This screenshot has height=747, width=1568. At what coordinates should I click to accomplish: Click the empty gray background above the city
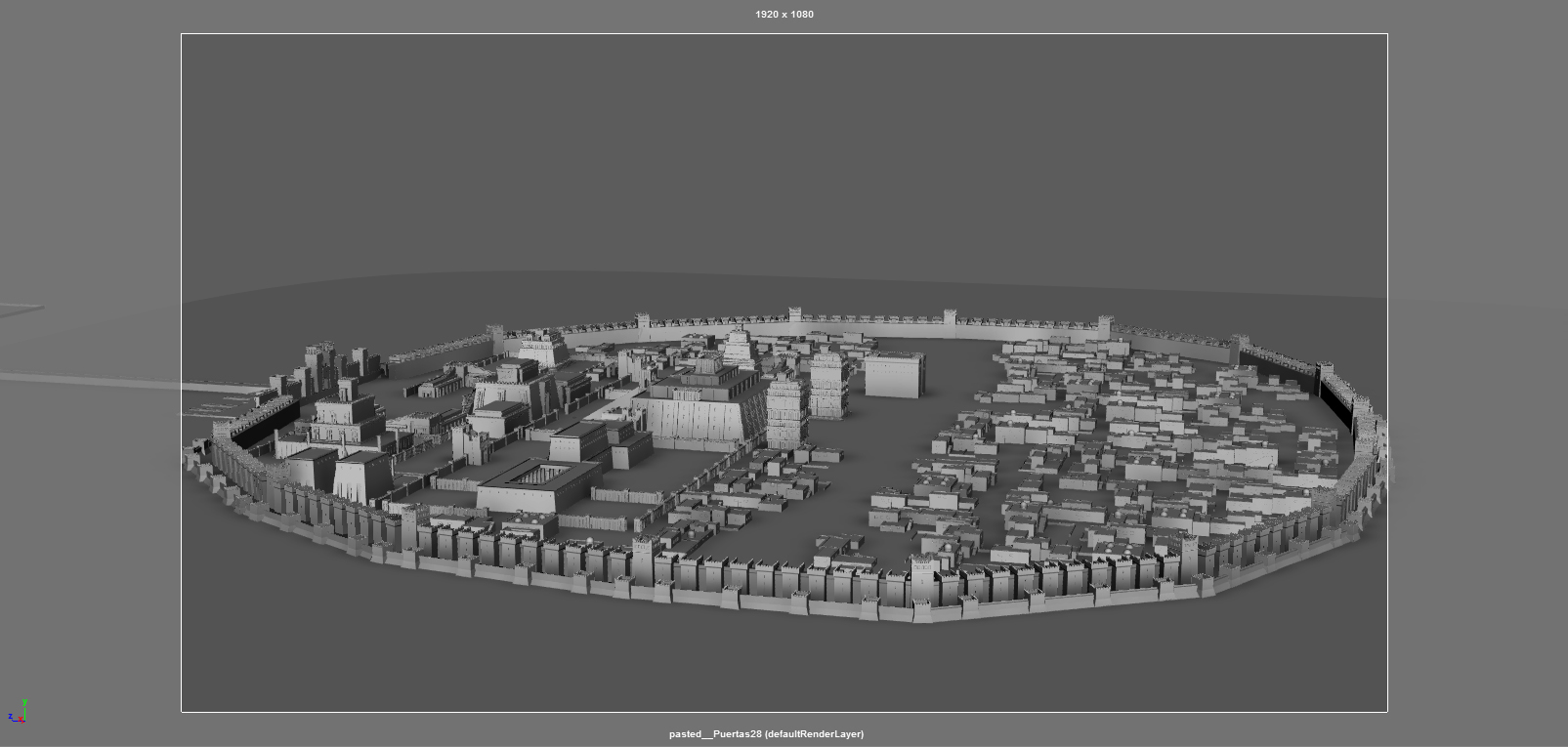pyautogui.click(x=782, y=156)
